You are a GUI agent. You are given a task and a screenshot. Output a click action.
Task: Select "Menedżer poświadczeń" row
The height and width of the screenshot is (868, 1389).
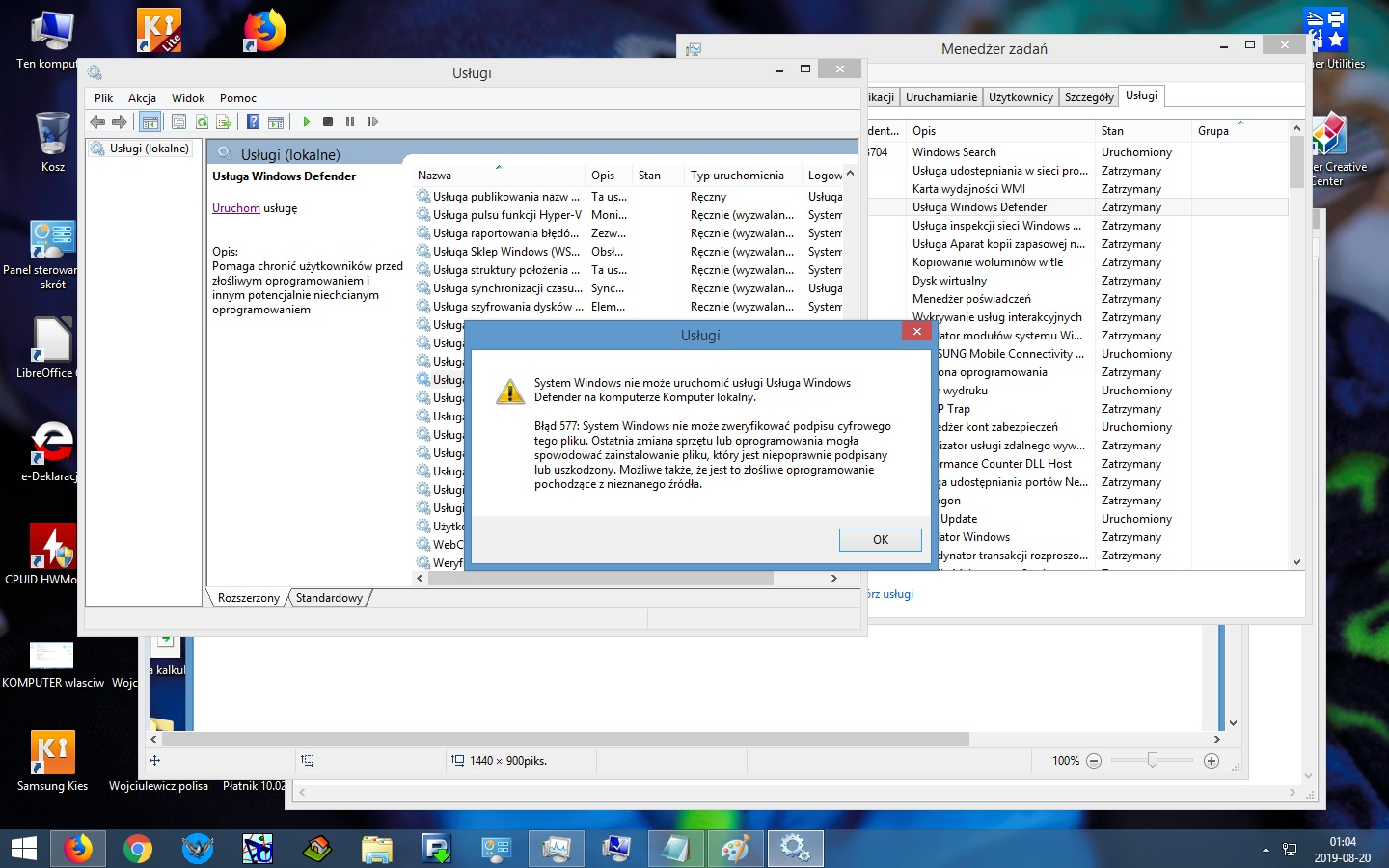tap(1077, 299)
